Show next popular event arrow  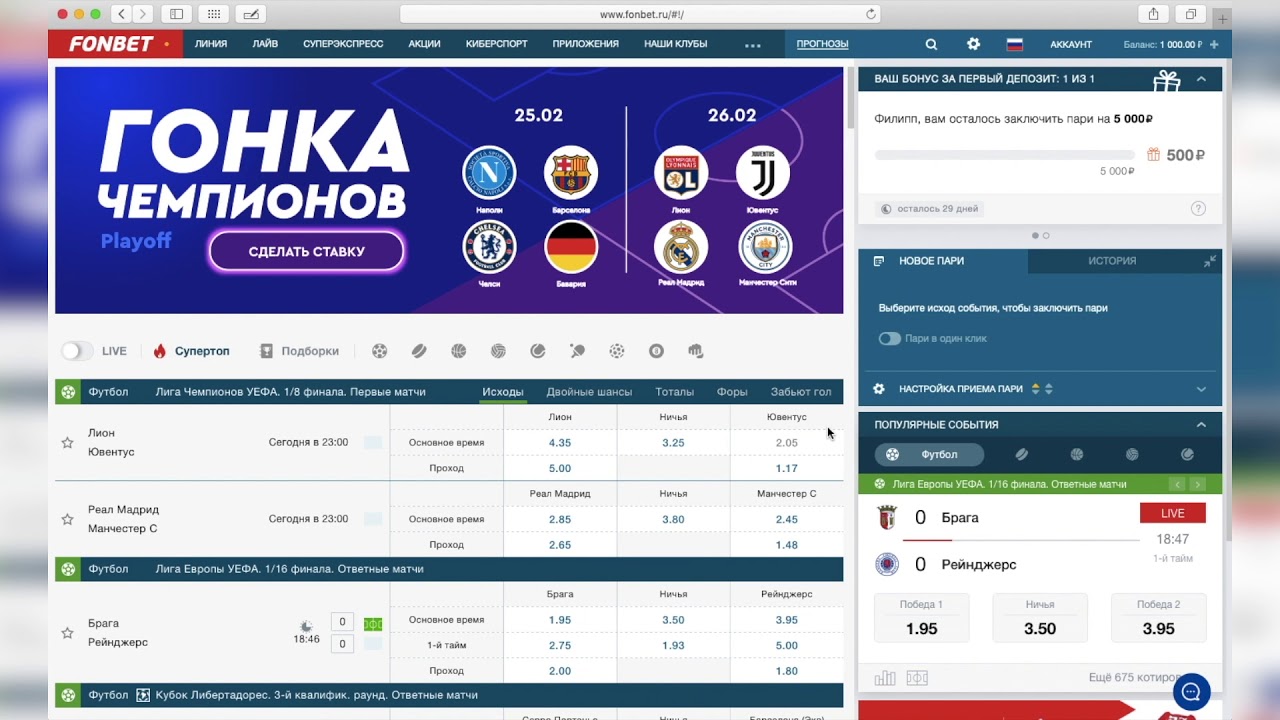[1198, 484]
